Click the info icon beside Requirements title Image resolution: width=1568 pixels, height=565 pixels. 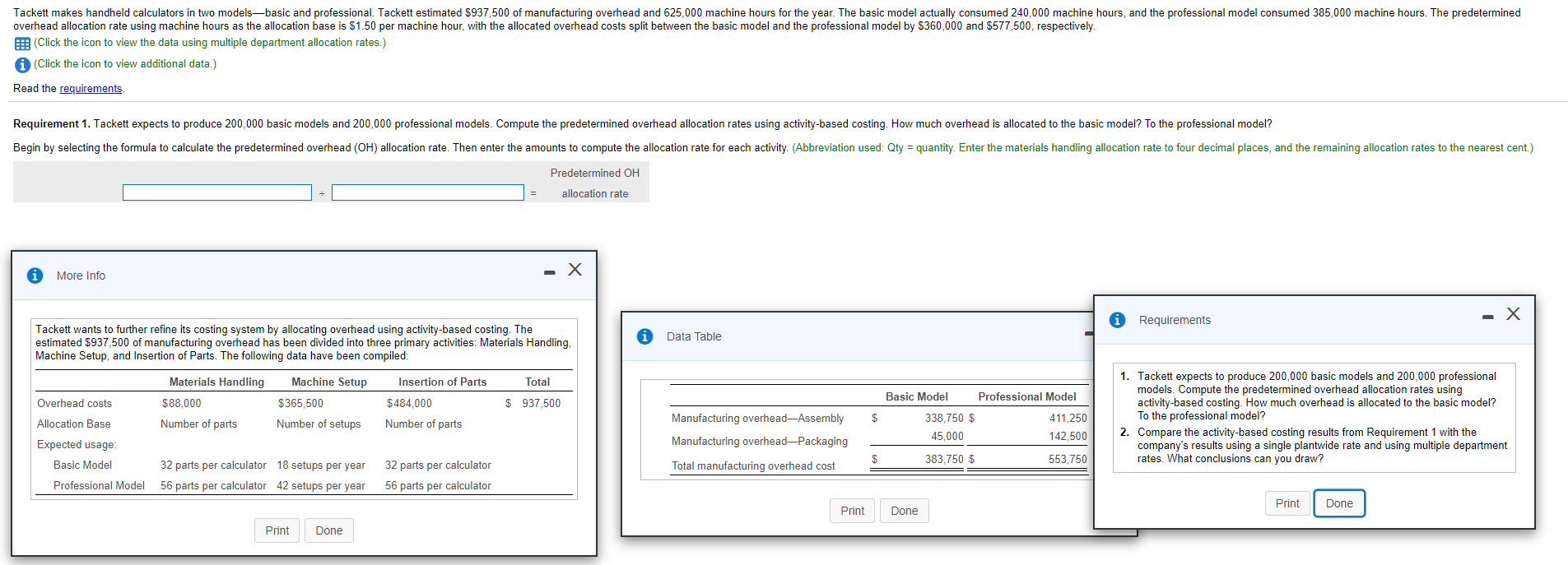pyautogui.click(x=1117, y=320)
